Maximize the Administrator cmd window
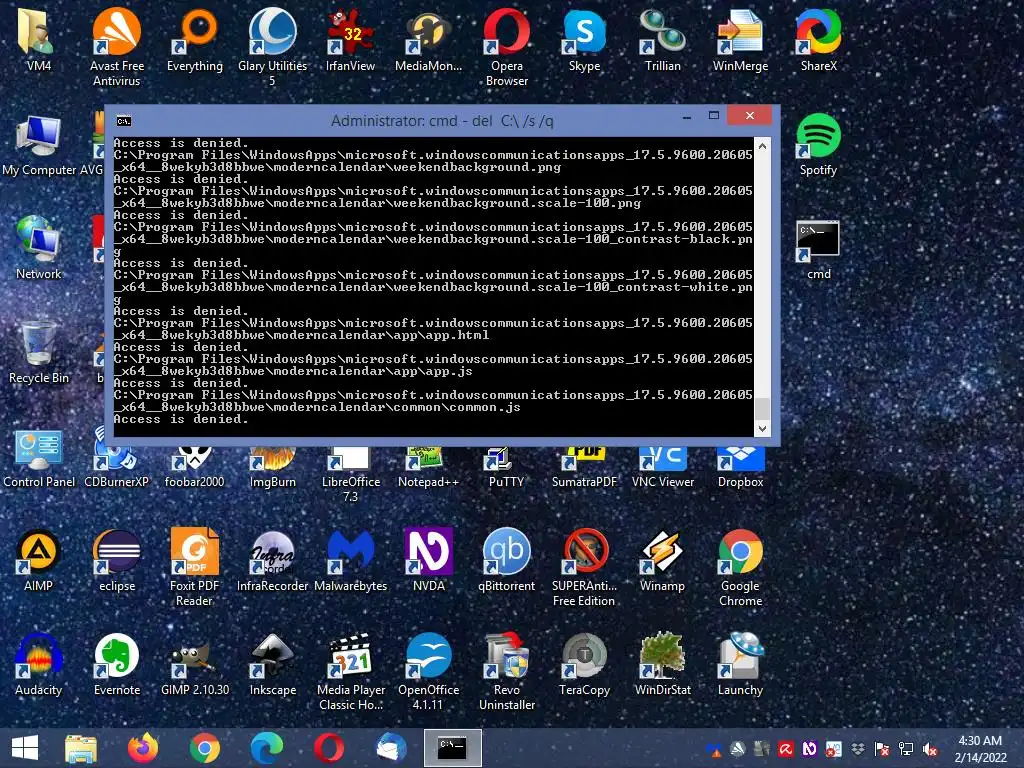Screen dimensions: 1024x768 [x=714, y=116]
